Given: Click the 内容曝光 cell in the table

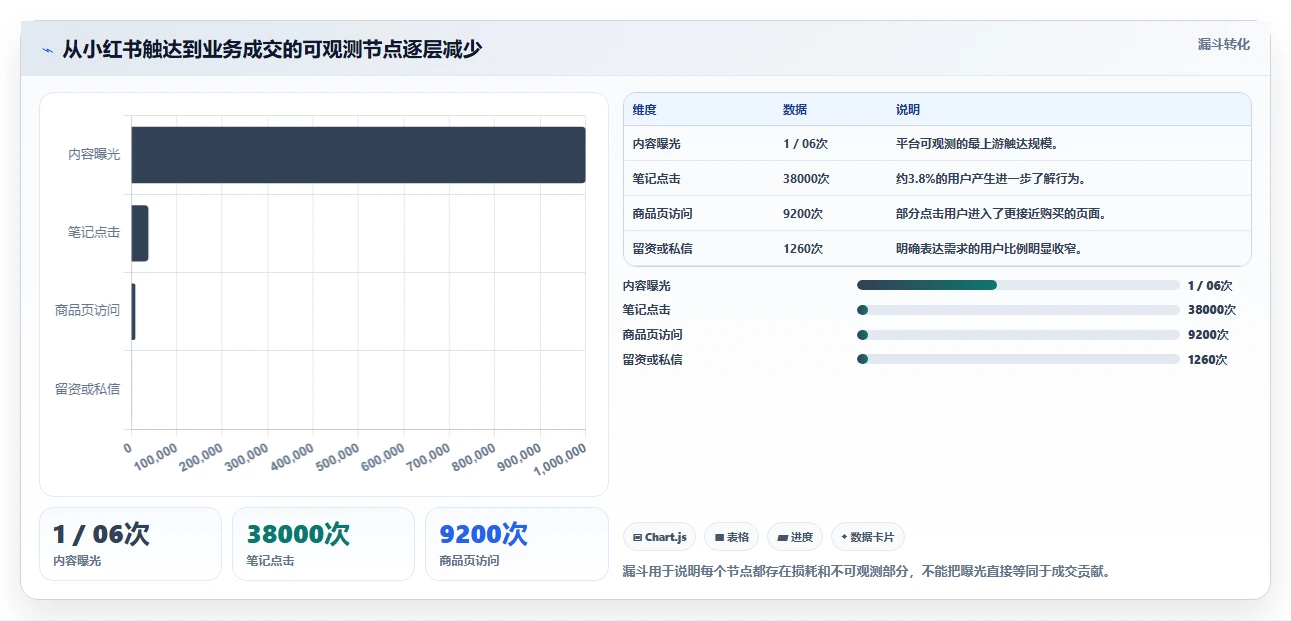Looking at the screenshot, I should pyautogui.click(x=657, y=144).
